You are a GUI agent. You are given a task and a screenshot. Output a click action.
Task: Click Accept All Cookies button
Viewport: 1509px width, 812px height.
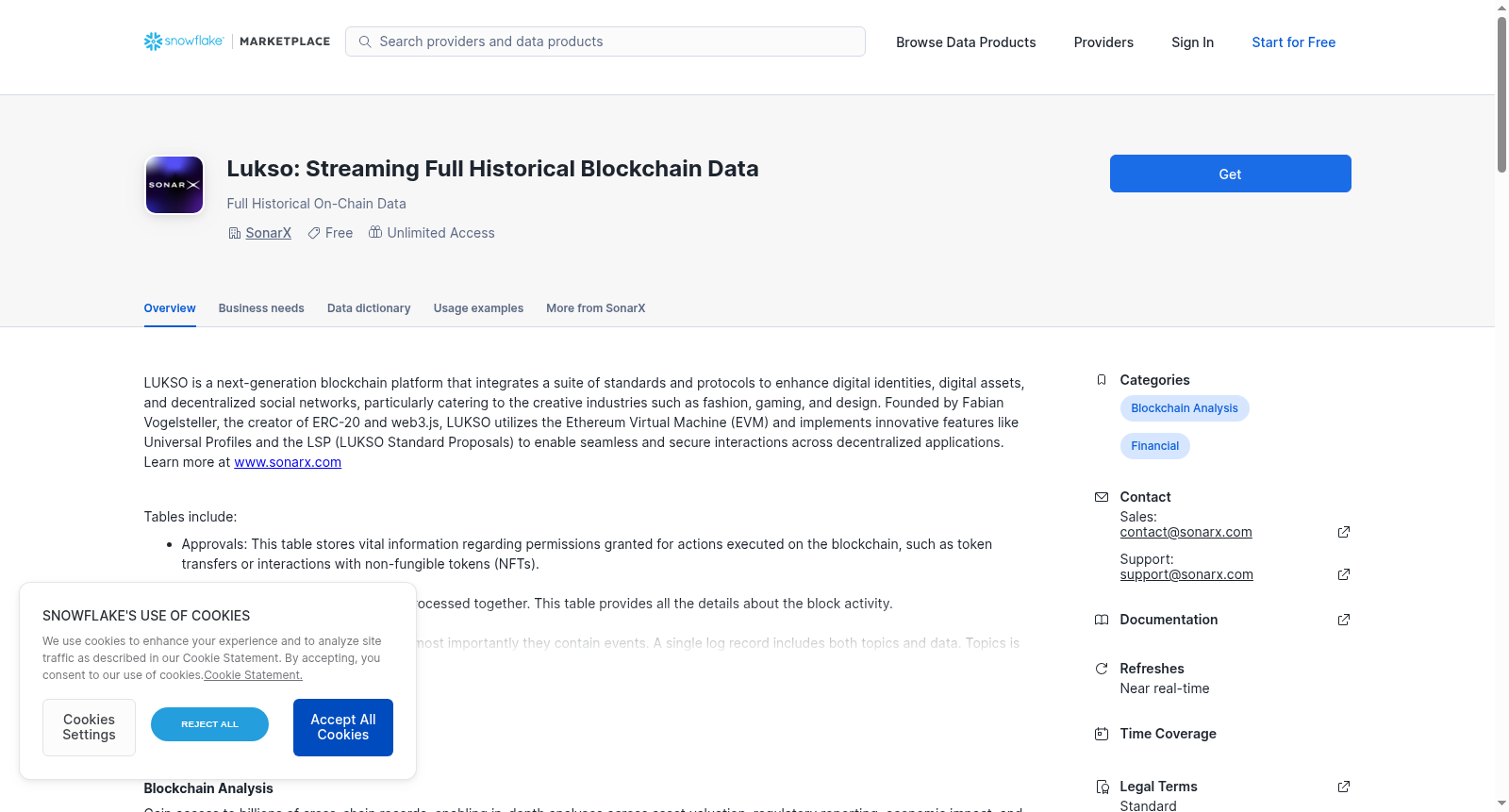pos(343,727)
